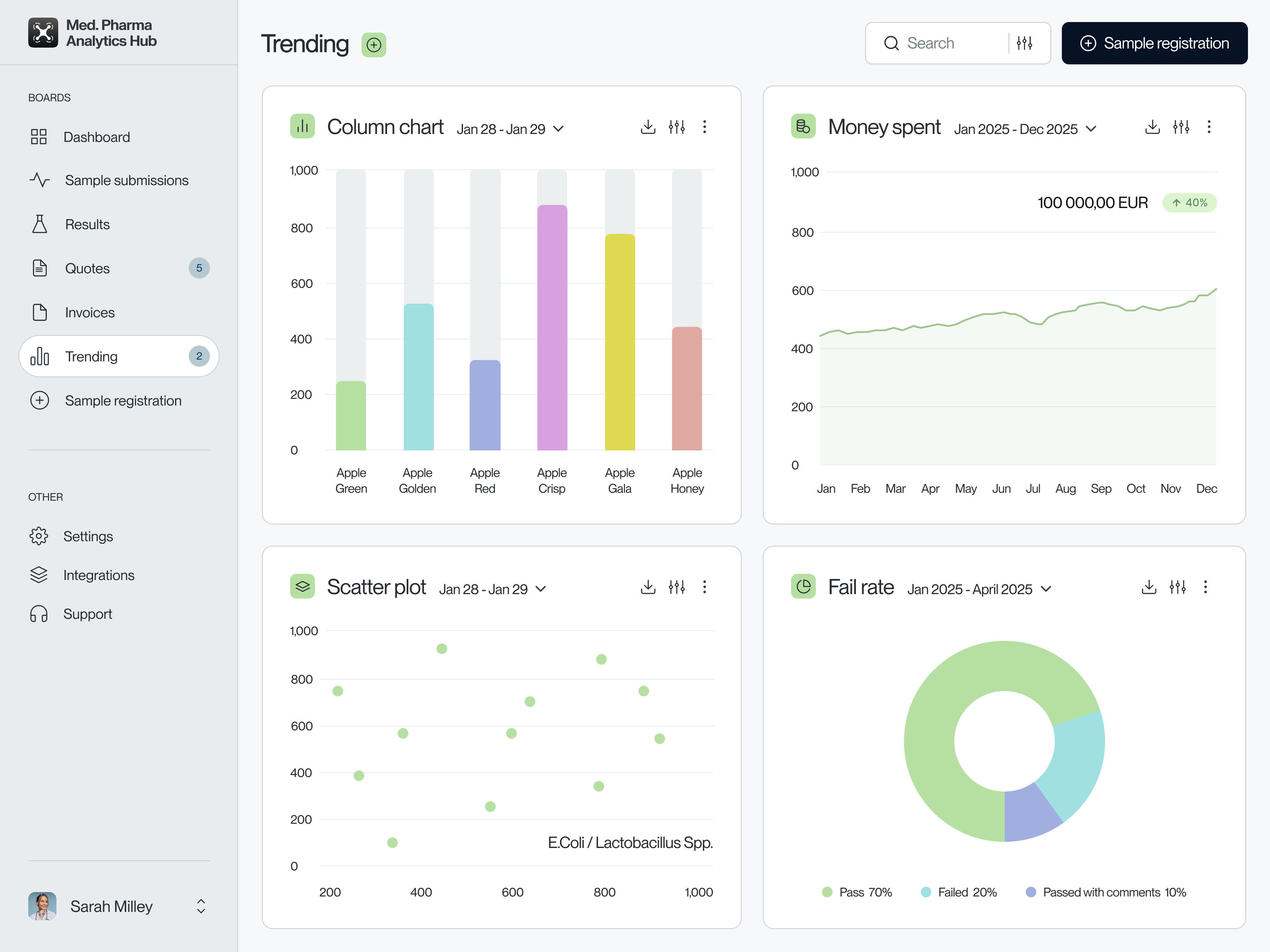
Task: Click the Sample registration button
Action: click(x=1154, y=42)
